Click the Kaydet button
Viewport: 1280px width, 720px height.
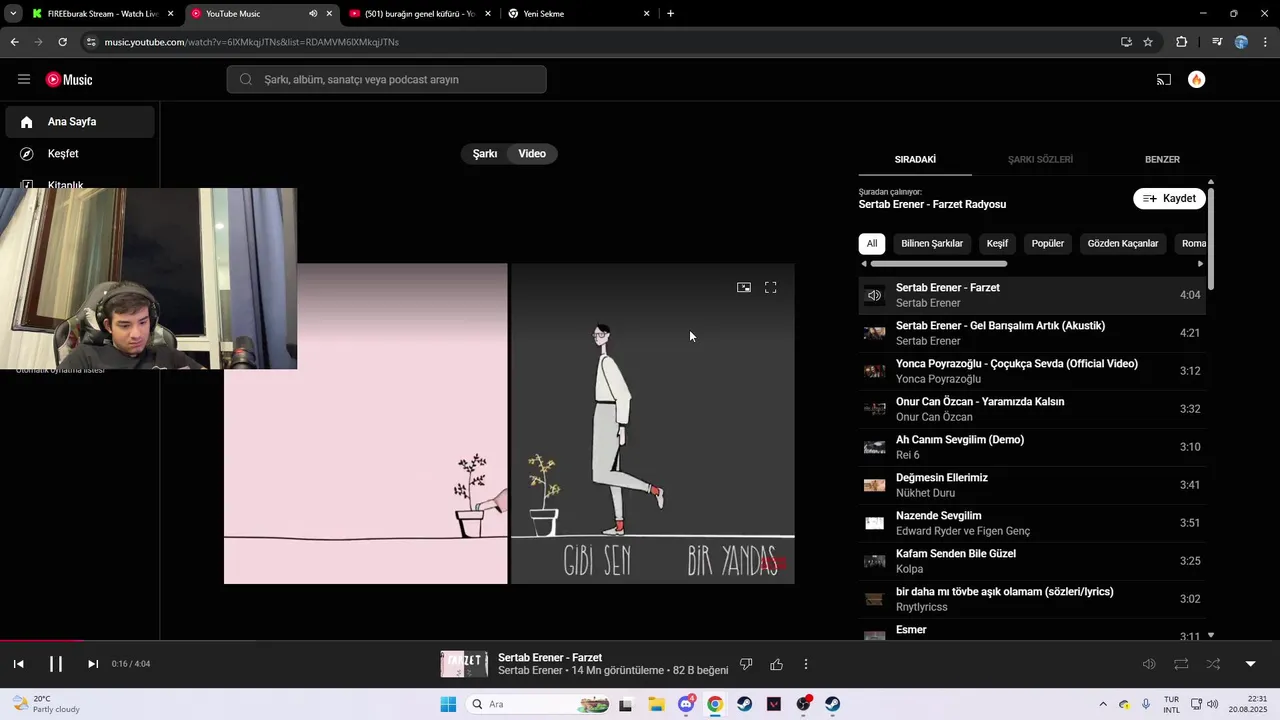(x=1169, y=198)
